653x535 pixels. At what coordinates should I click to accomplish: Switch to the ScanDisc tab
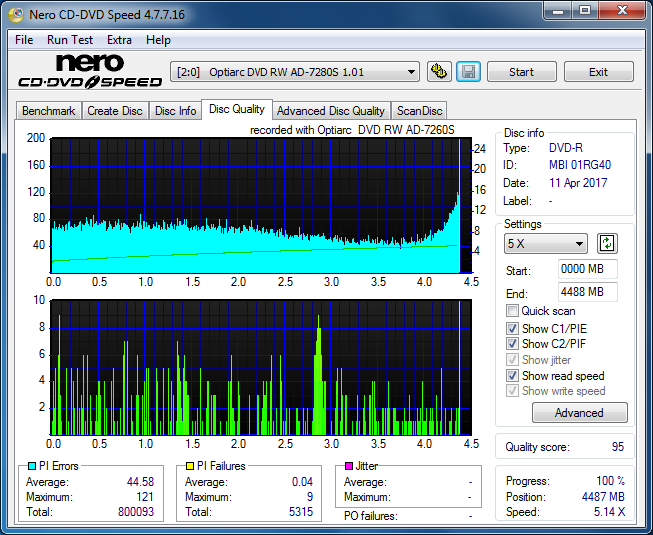[x=419, y=111]
